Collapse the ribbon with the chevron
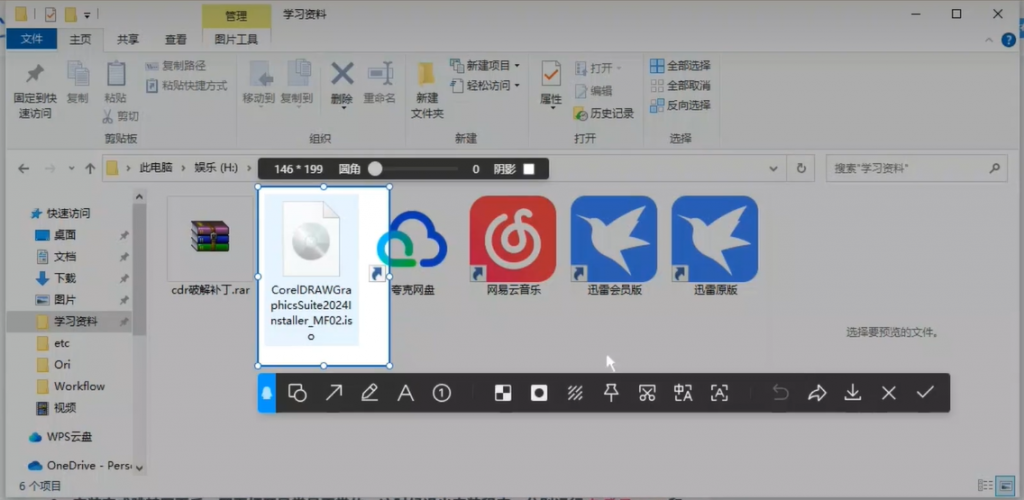Screen dimensions: 1024x500 (989, 40)
